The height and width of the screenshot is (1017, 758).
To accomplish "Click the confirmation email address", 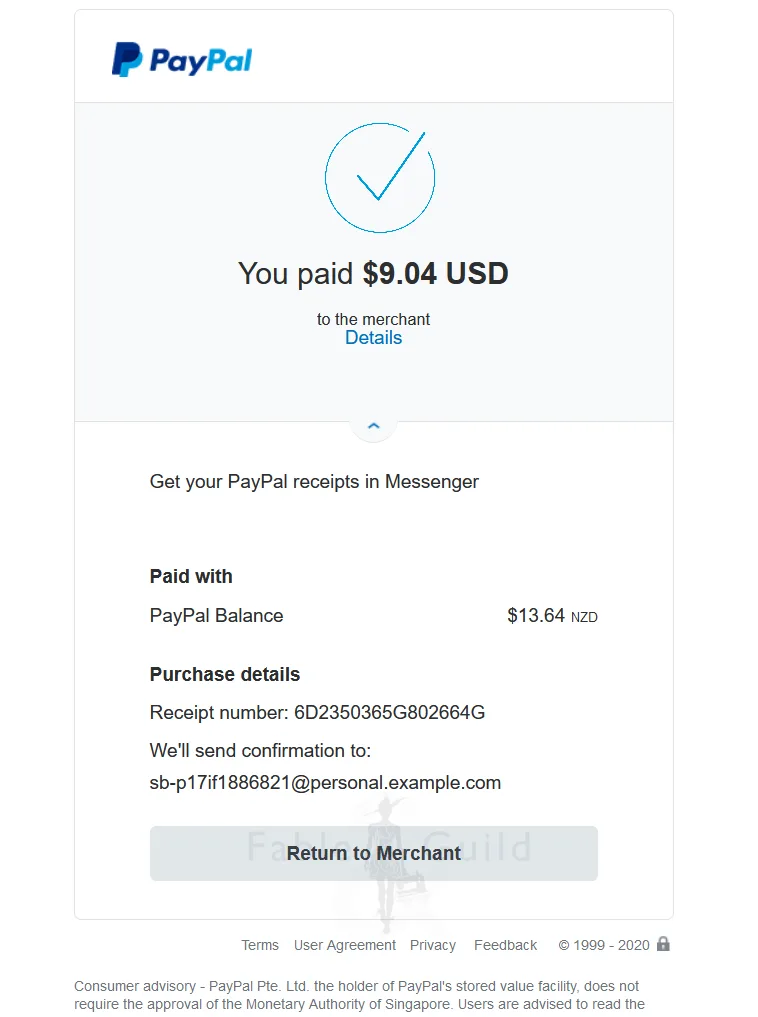I will tap(325, 783).
